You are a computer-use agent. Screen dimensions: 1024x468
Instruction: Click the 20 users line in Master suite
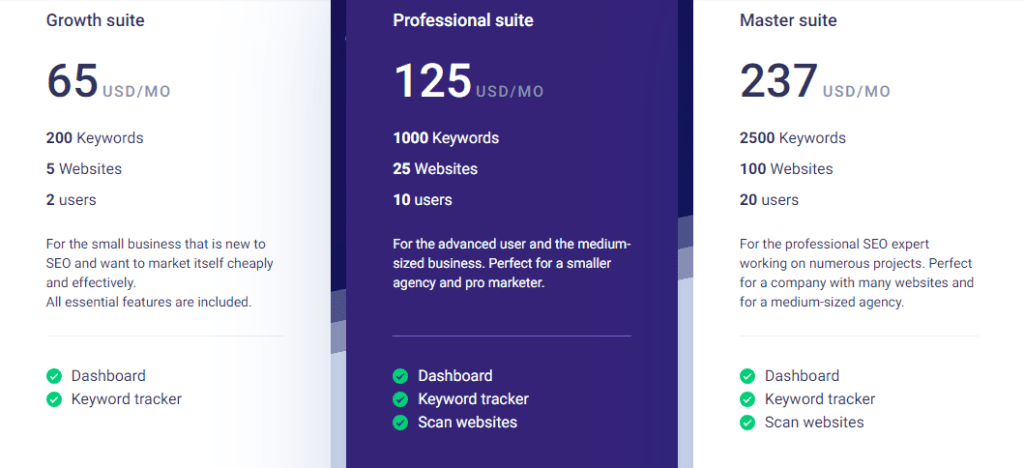pos(769,200)
